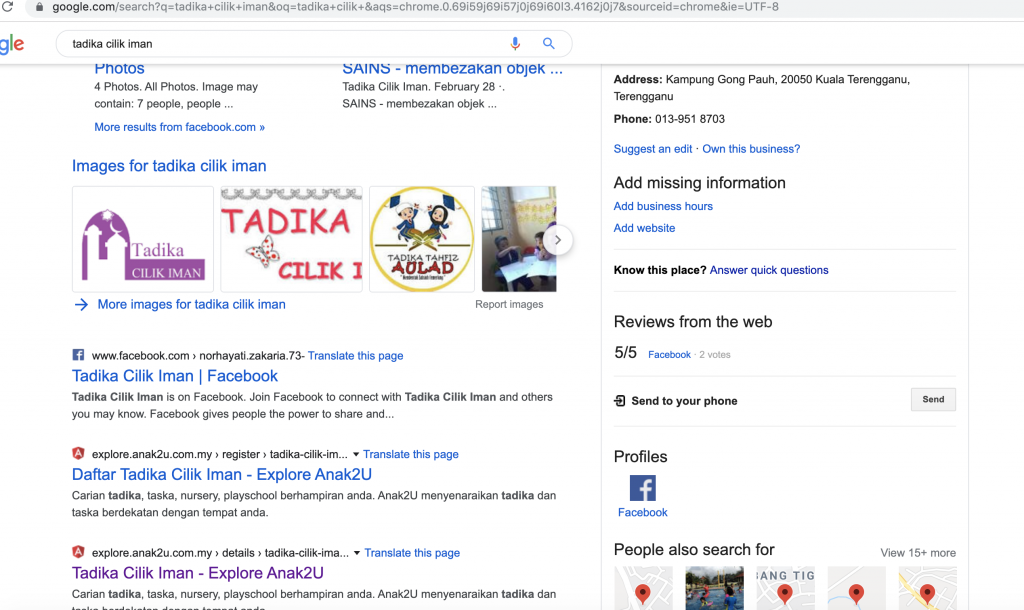Screen dimensions: 1024x610
Task: Click Add website
Action: tap(645, 228)
